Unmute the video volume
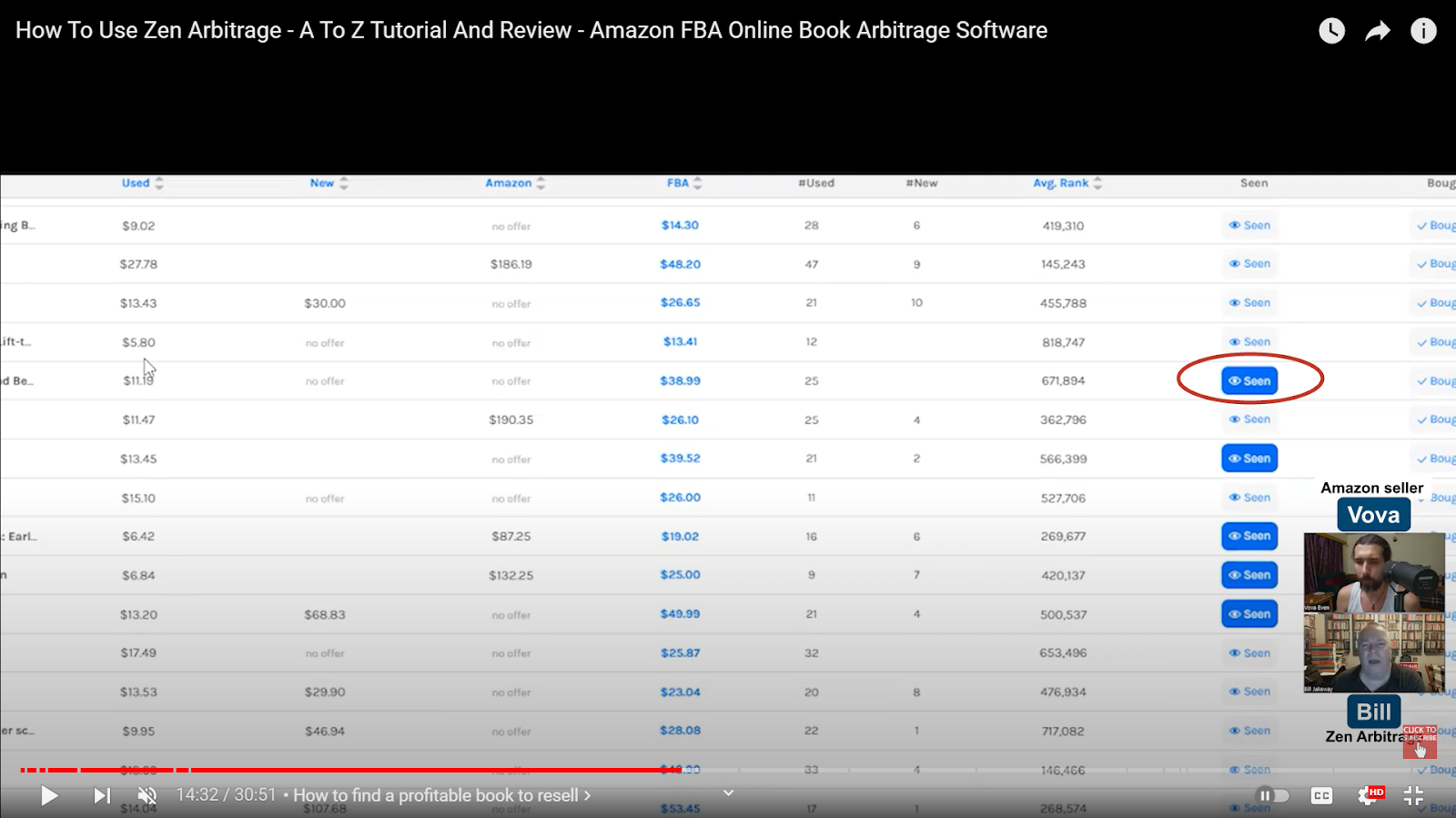This screenshot has width=1456, height=818. [x=147, y=796]
